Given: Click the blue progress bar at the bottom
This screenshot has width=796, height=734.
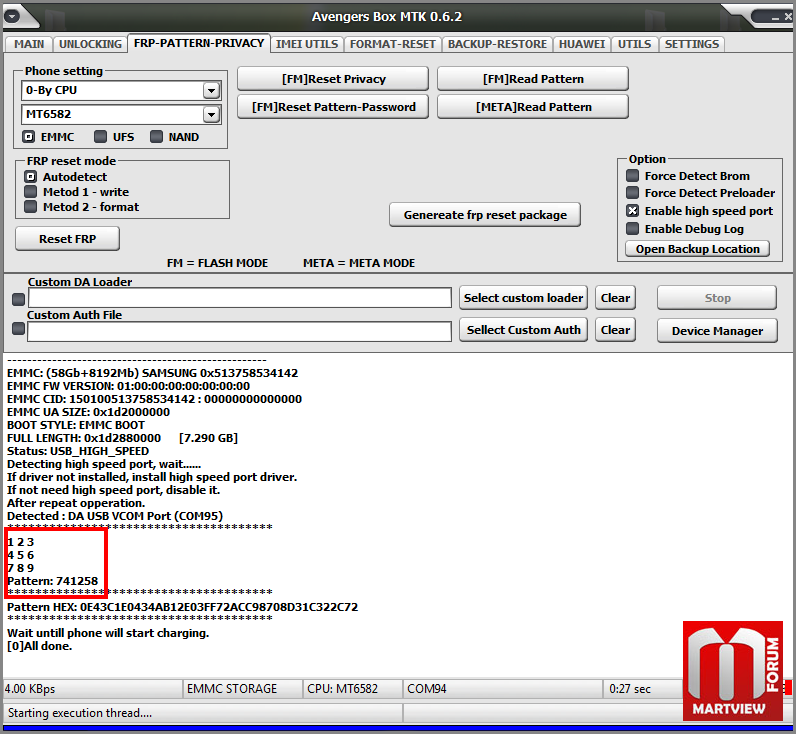Looking at the screenshot, I should 398,728.
